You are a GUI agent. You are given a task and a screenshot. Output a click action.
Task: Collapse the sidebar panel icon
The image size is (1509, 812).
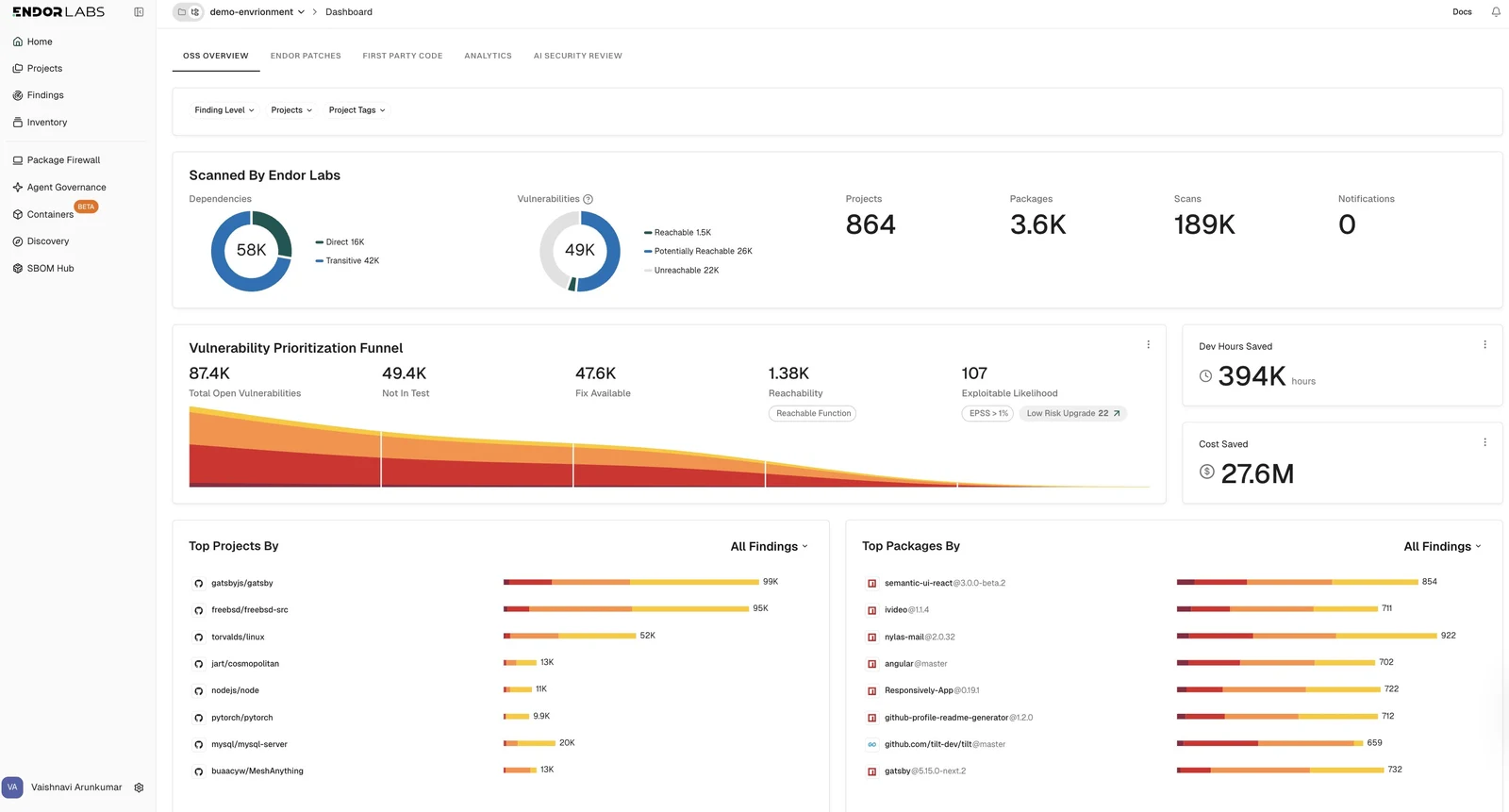tap(139, 12)
